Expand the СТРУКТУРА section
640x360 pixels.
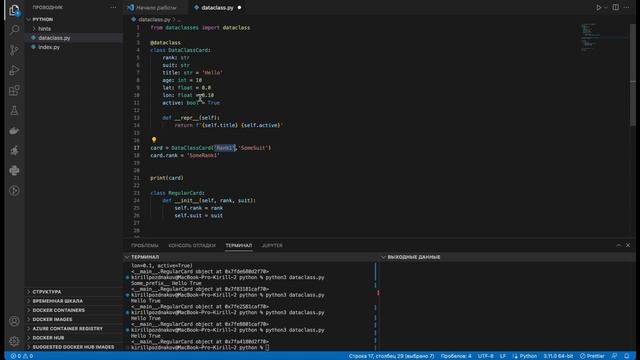47,292
